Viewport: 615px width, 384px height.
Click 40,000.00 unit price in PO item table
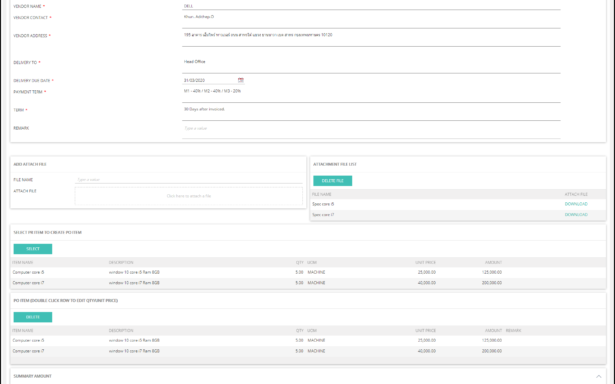click(427, 351)
